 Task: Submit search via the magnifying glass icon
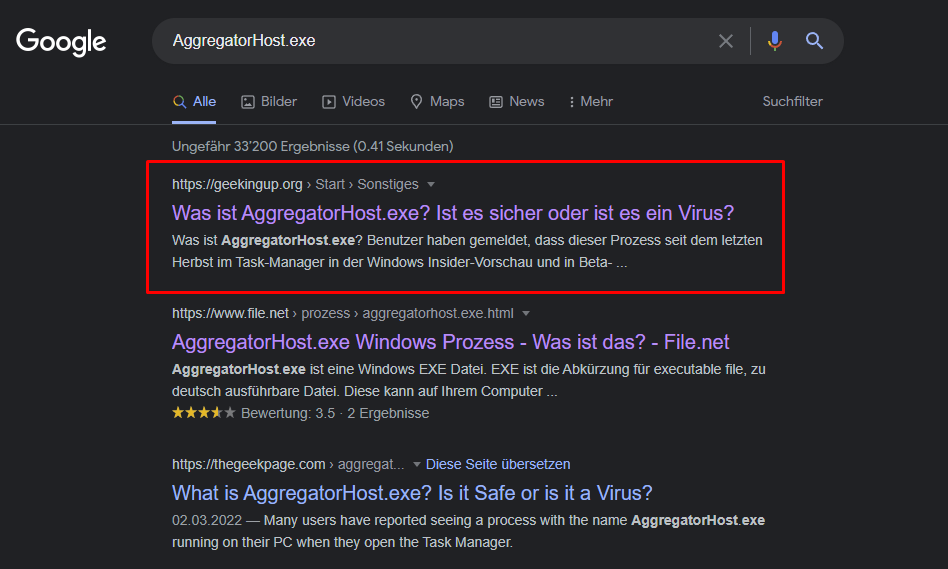point(814,41)
